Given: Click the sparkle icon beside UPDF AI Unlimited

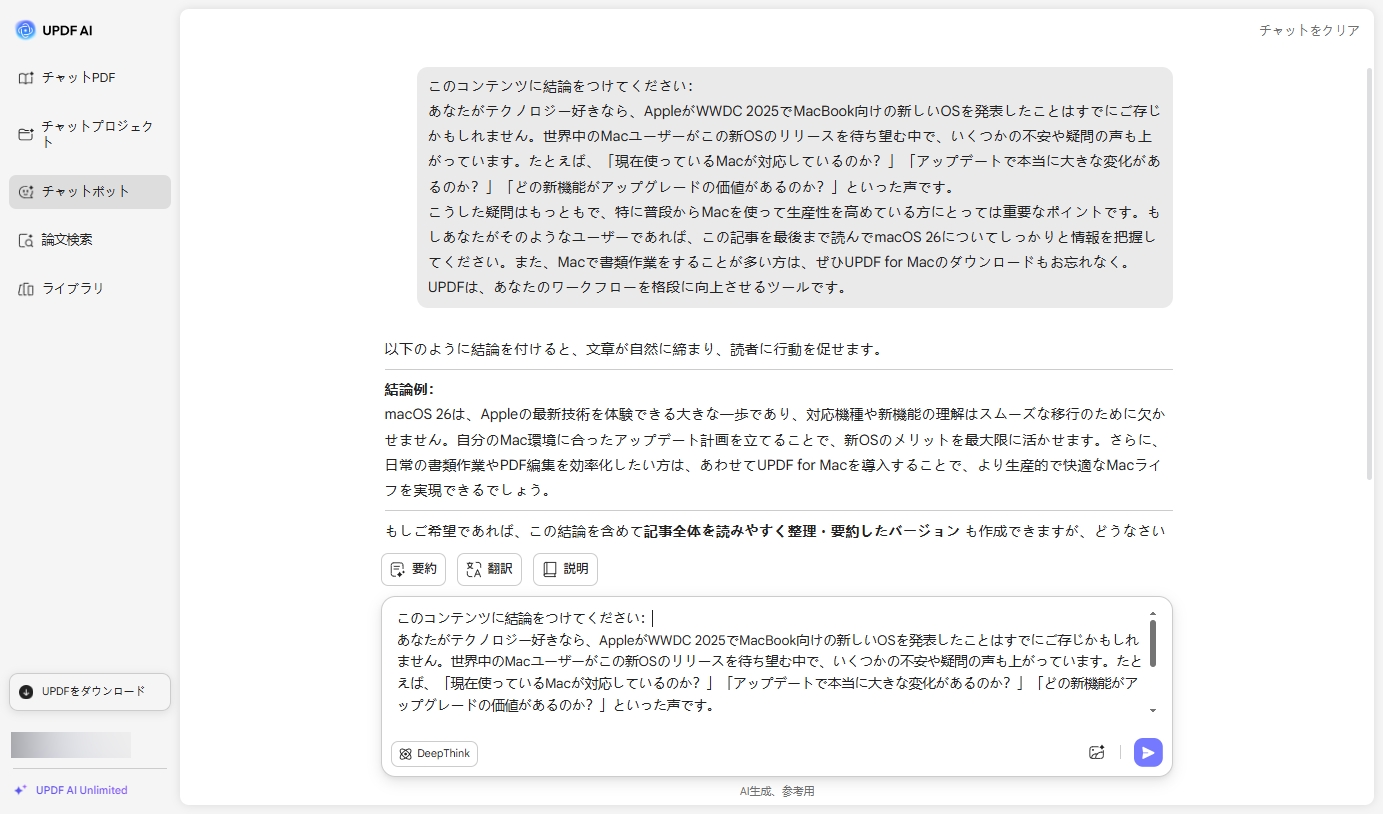Looking at the screenshot, I should tap(20, 790).
